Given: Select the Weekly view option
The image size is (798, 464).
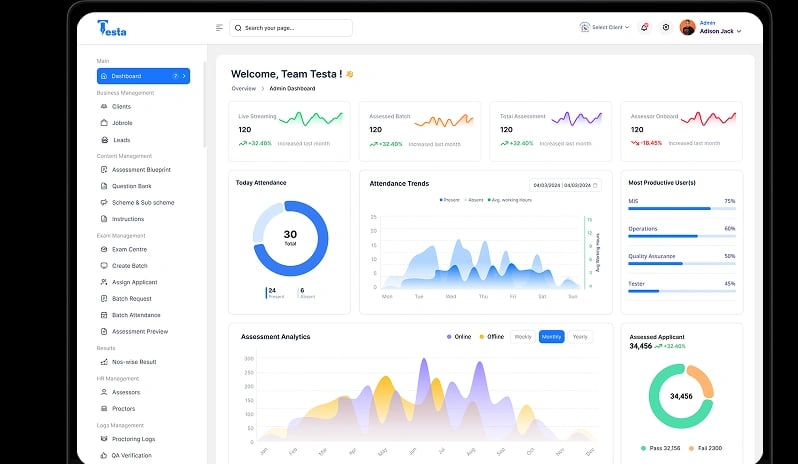Looking at the screenshot, I should pos(522,337).
